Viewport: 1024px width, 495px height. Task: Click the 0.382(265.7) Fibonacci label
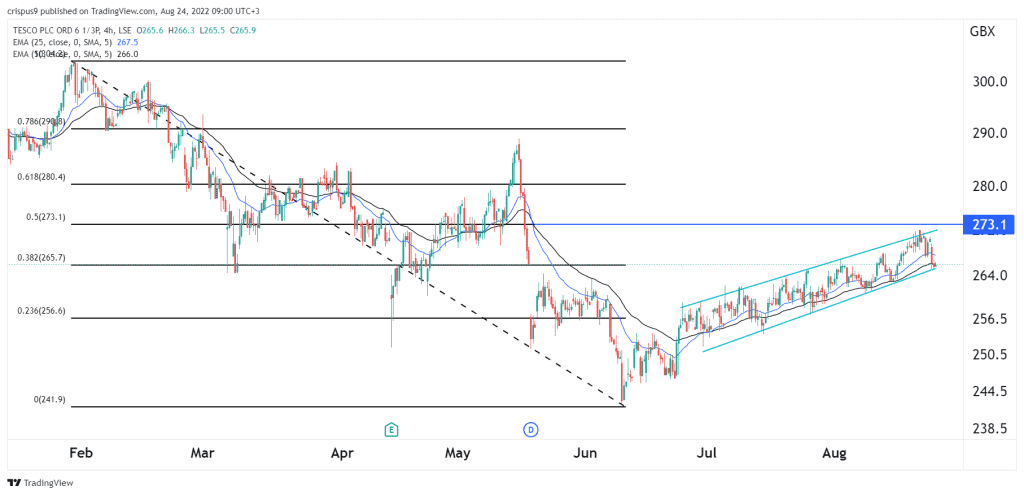tap(40, 258)
